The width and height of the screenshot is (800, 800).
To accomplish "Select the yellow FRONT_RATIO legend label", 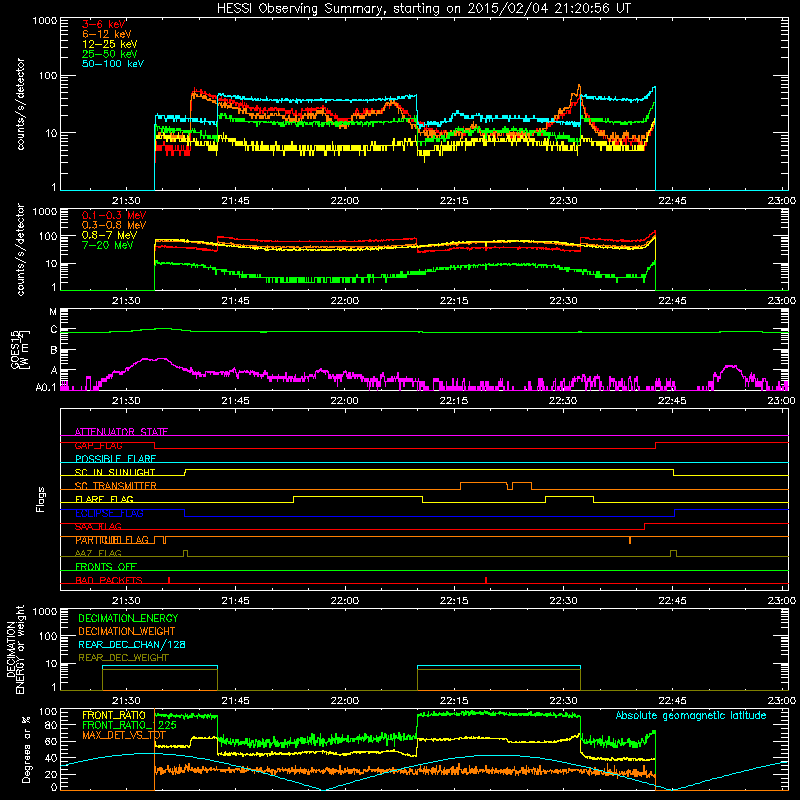I will pyautogui.click(x=114, y=715).
